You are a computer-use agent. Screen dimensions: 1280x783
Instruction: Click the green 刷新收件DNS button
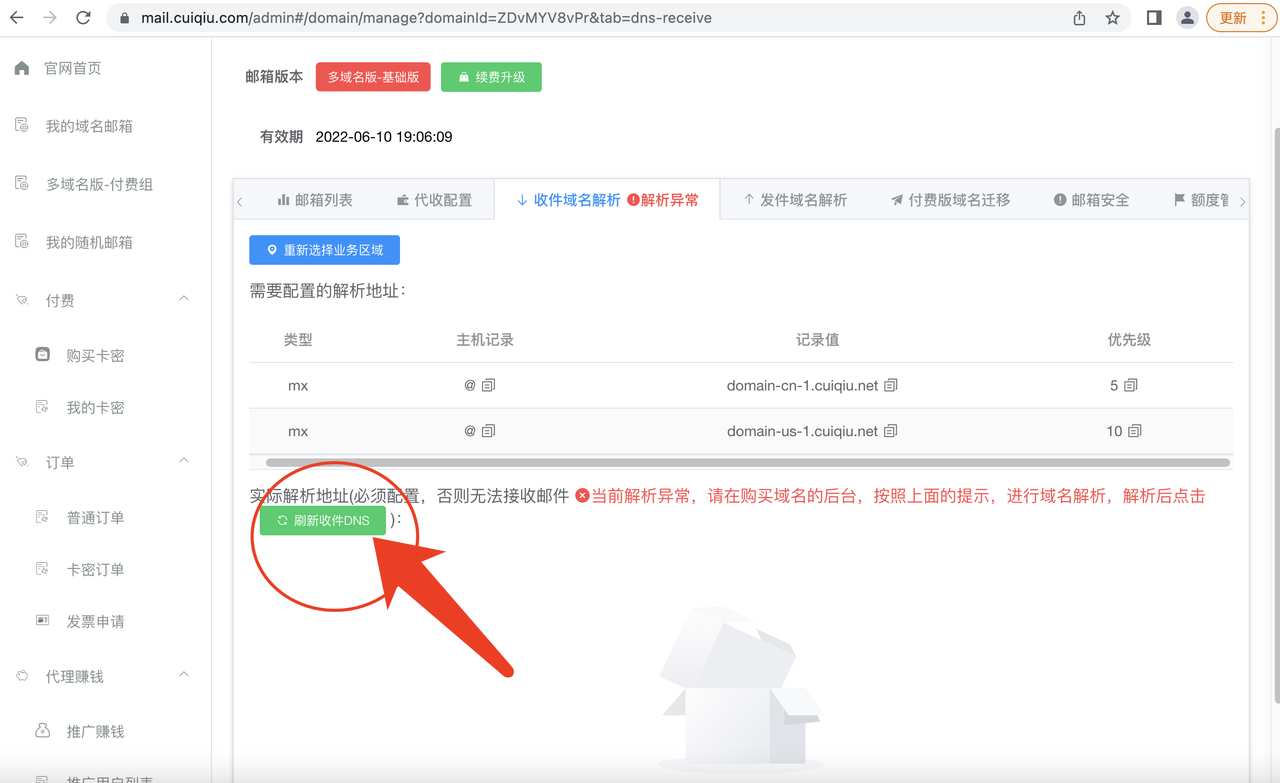click(323, 520)
